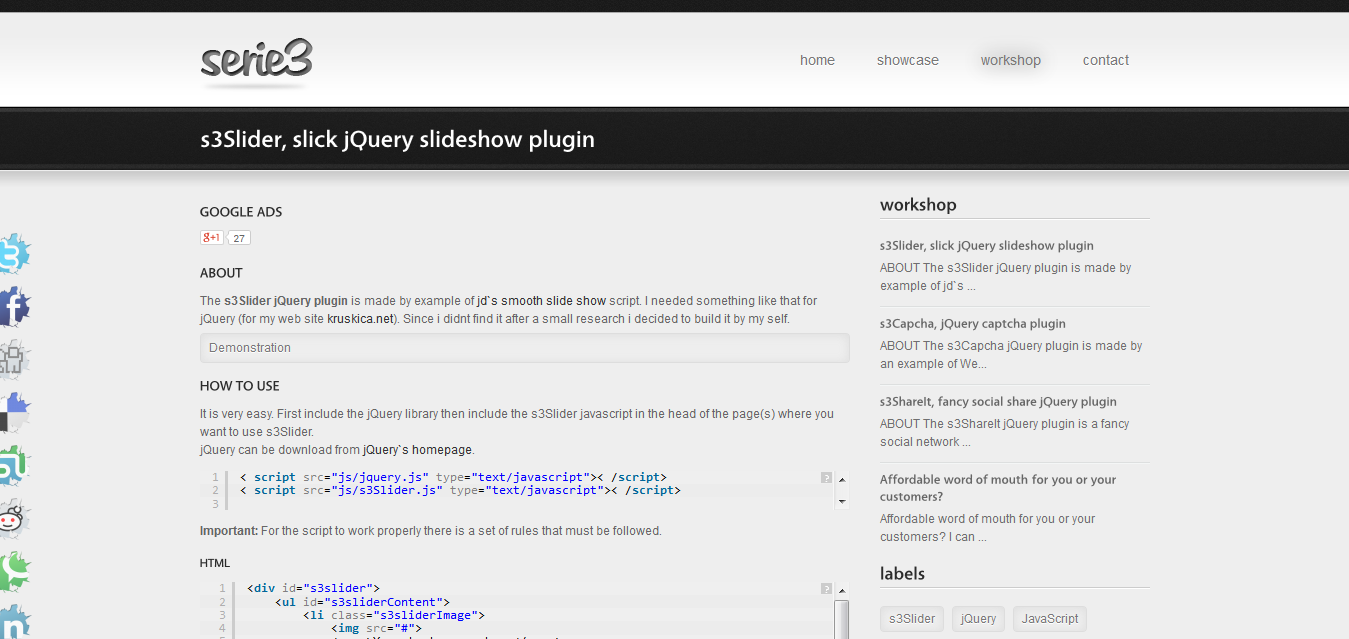Click the "HOW TO USE" heading
This screenshot has height=639, width=1349.
pos(240,386)
